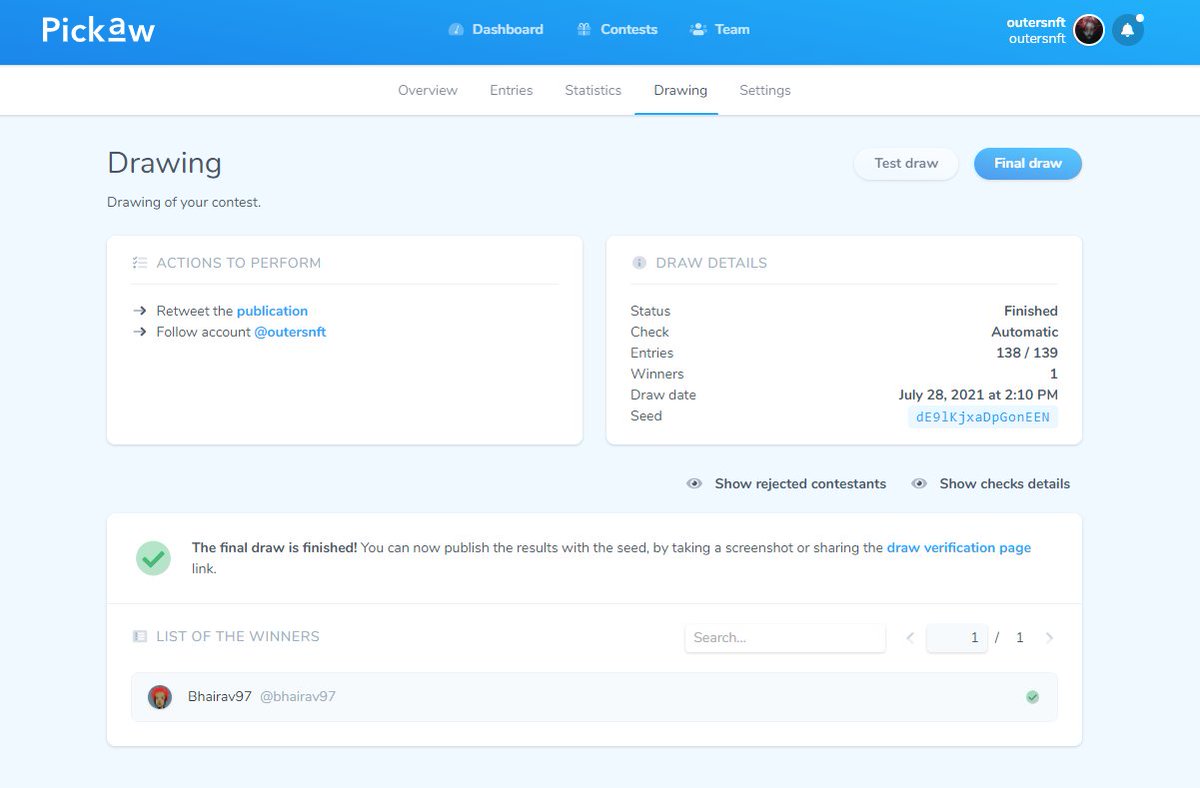The image size is (1200, 788).
Task: Select the winner row Bhairav97
Action: 594,697
